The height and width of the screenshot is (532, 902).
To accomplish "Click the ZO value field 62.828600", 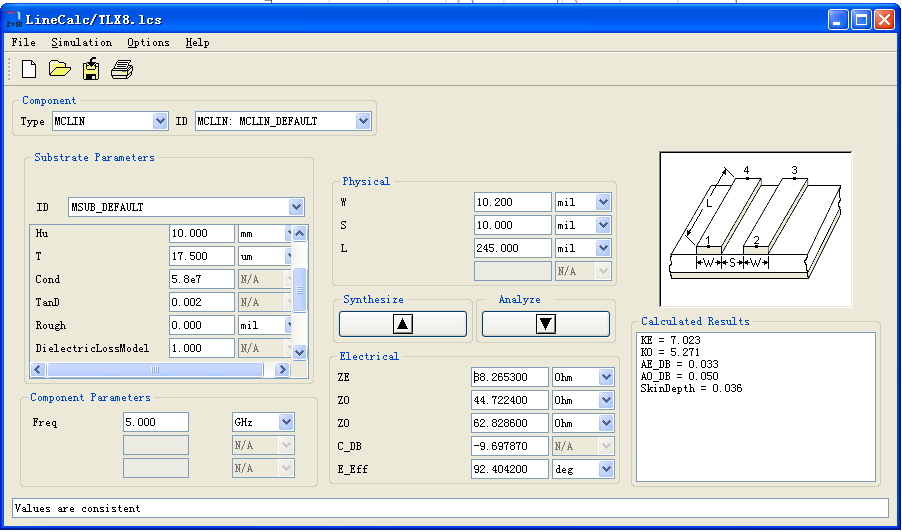I will [510, 423].
